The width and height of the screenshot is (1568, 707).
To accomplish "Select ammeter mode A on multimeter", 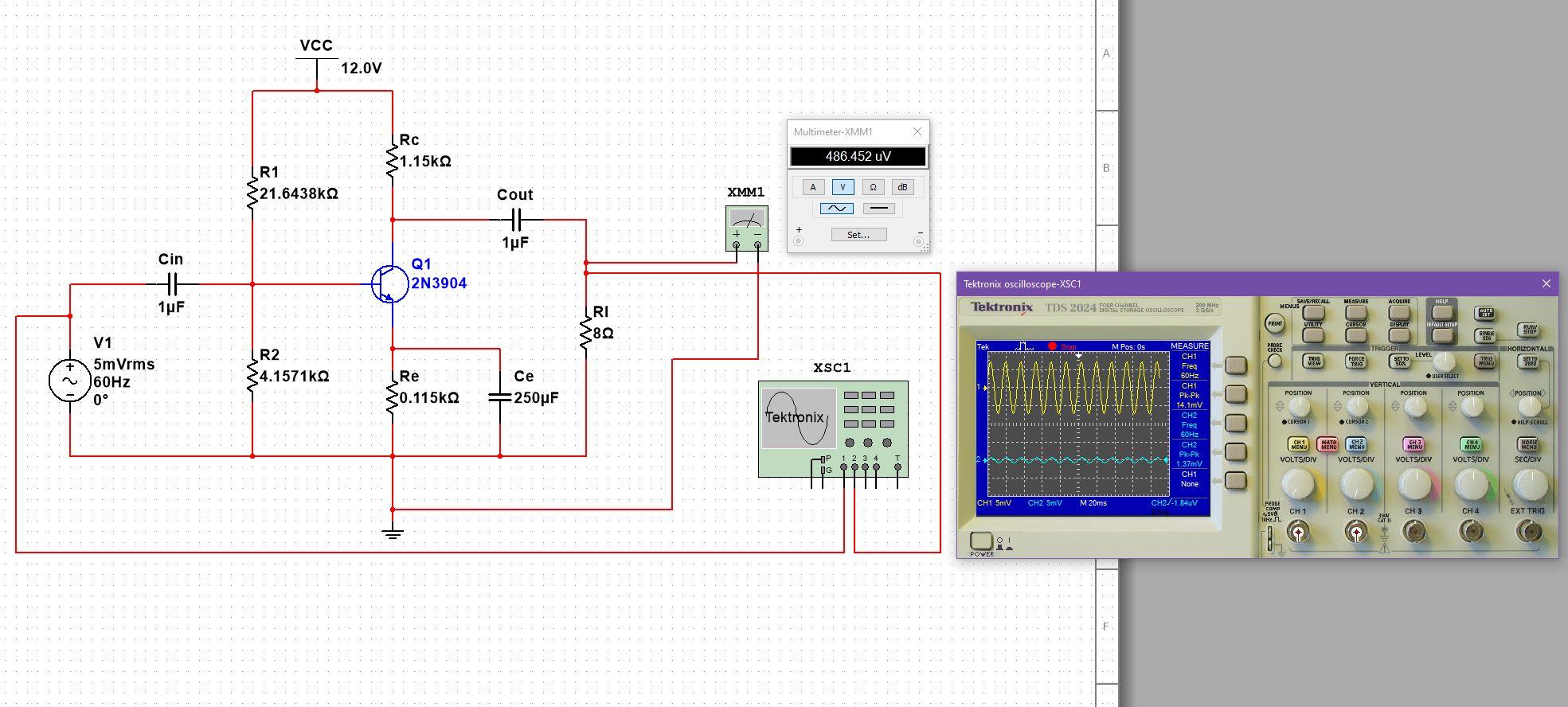I will coord(812,187).
